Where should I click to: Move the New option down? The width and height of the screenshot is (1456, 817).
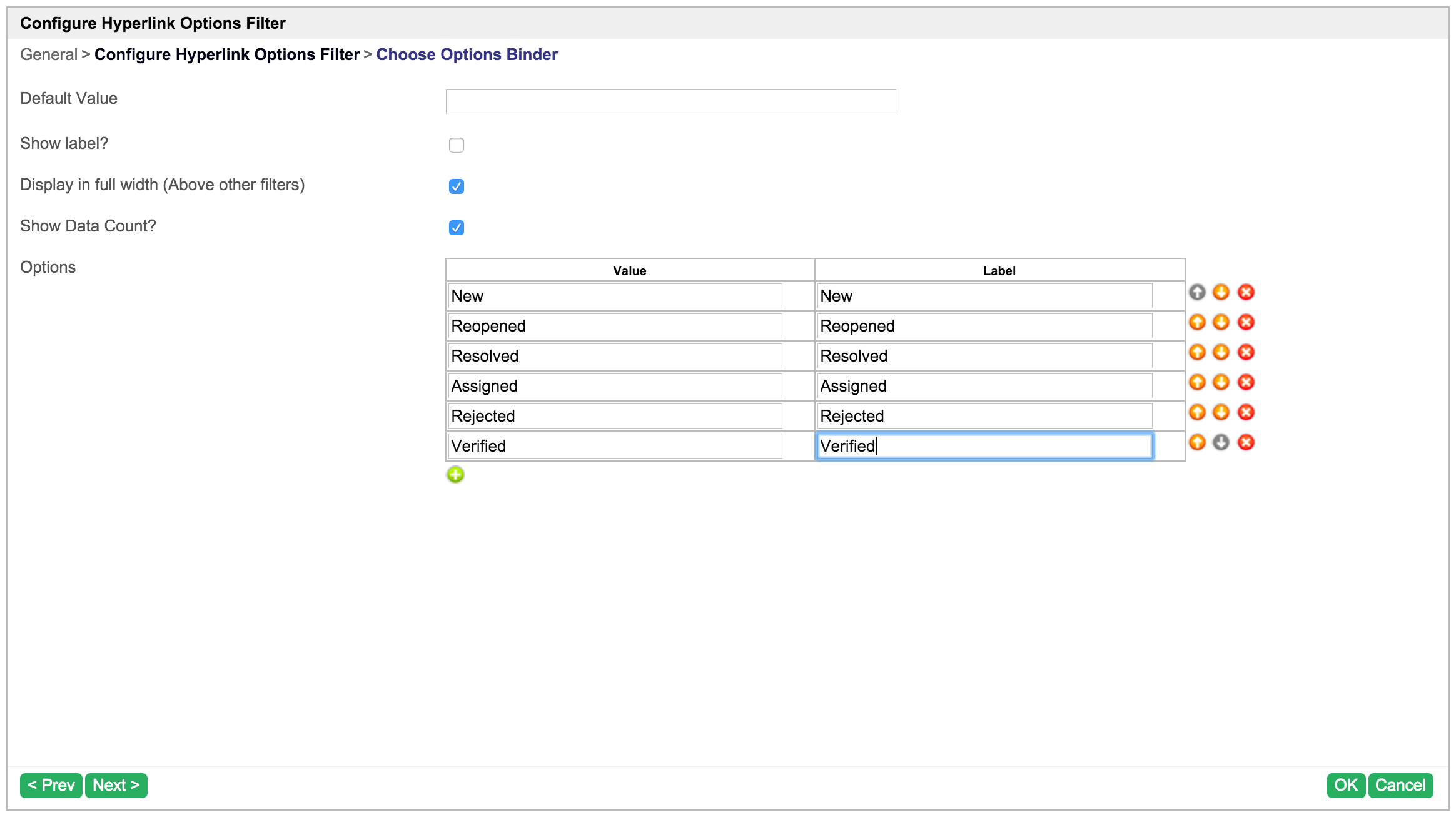coord(1221,292)
